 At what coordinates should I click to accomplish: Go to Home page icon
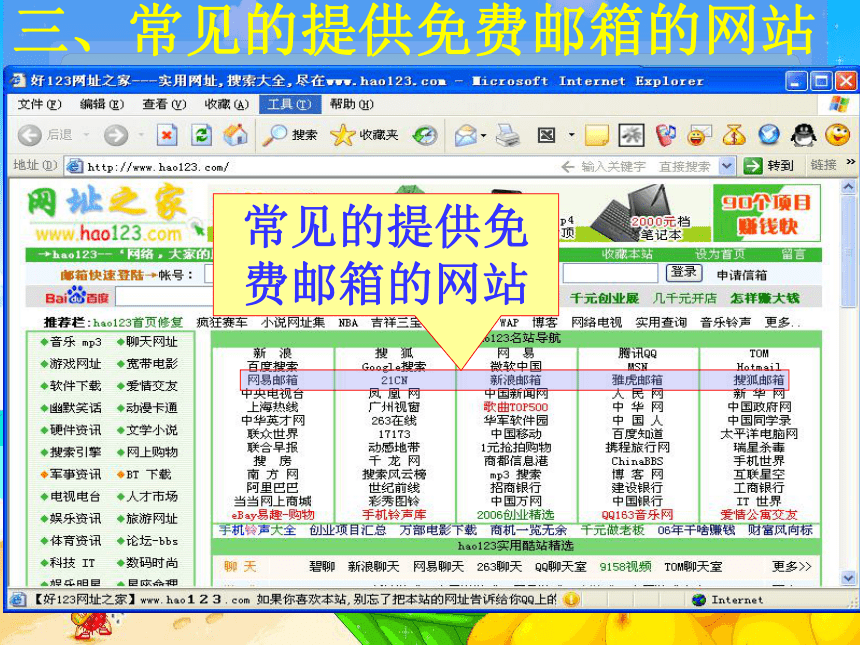(x=235, y=135)
